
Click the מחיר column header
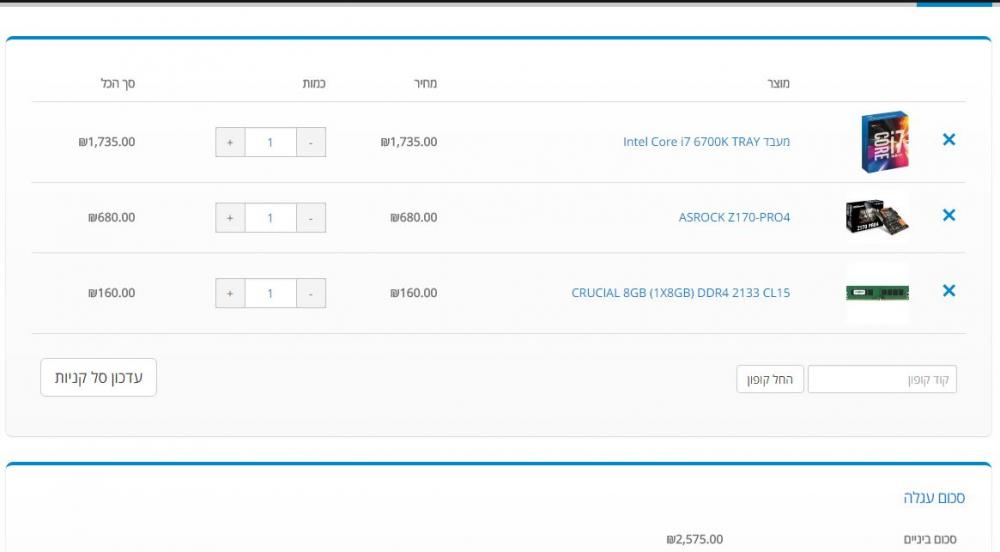[425, 83]
